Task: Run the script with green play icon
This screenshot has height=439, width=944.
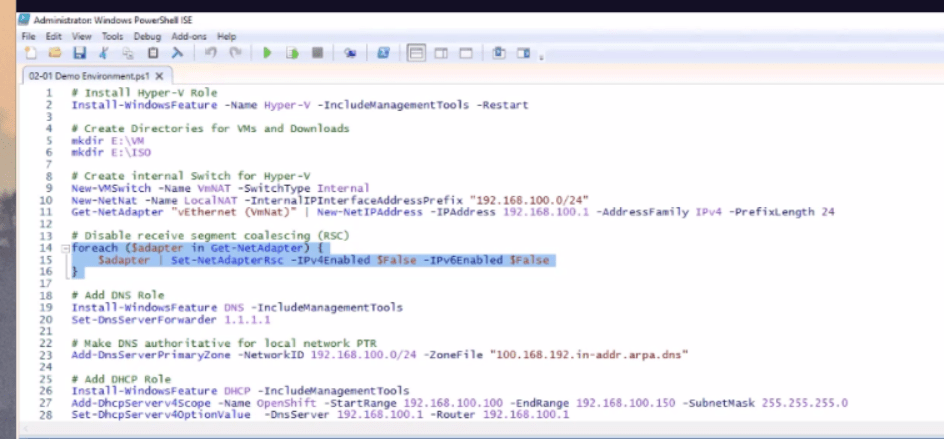Action: pyautogui.click(x=267, y=53)
